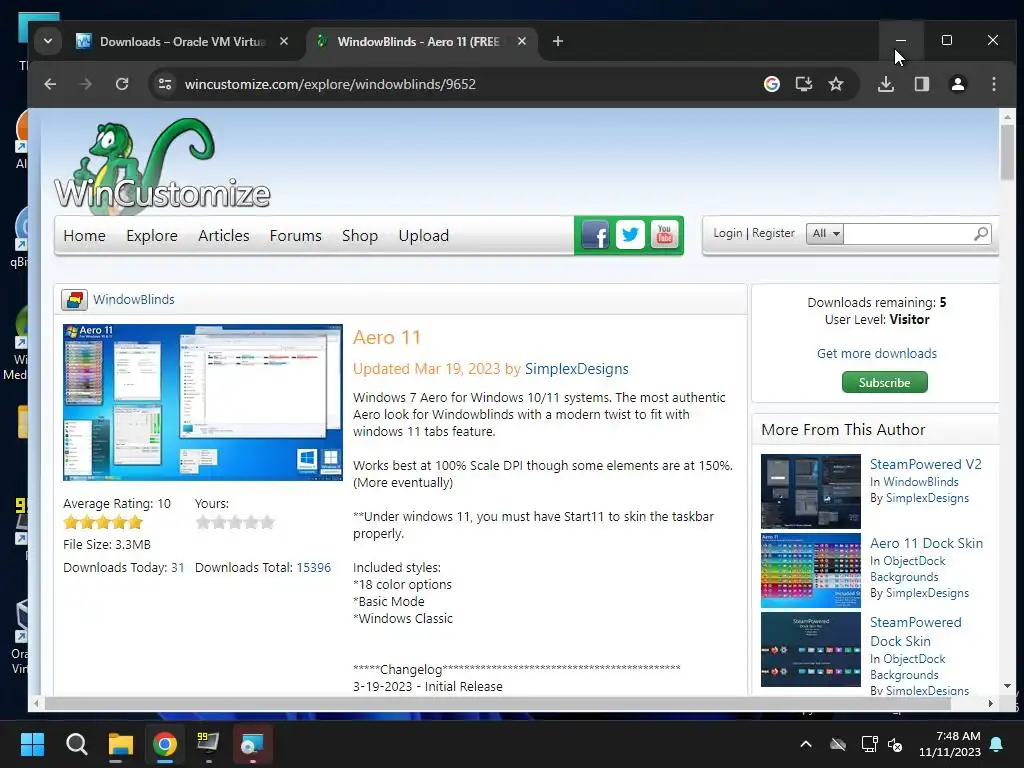Click the green Subscribe button
The height and width of the screenshot is (768, 1024).
pyautogui.click(x=884, y=383)
